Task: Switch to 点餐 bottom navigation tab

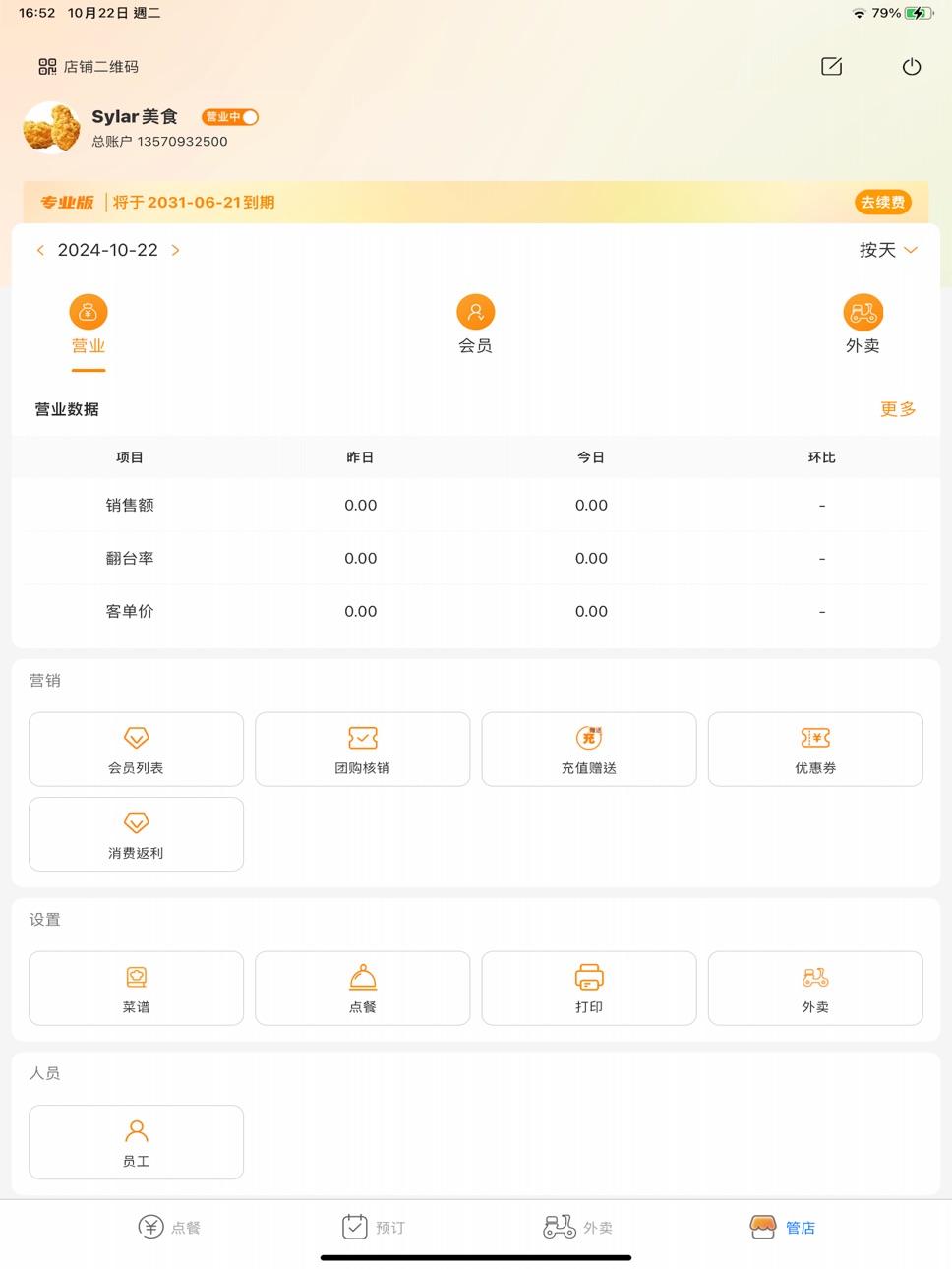Action: pos(169,1227)
